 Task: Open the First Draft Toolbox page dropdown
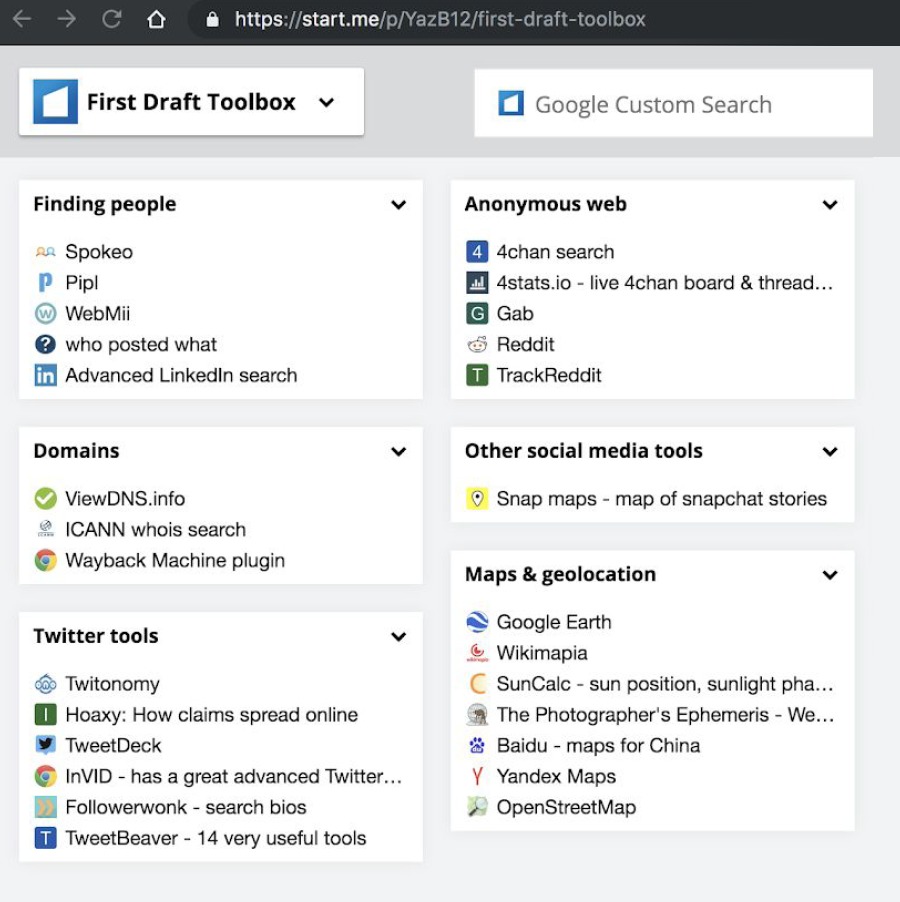point(326,102)
